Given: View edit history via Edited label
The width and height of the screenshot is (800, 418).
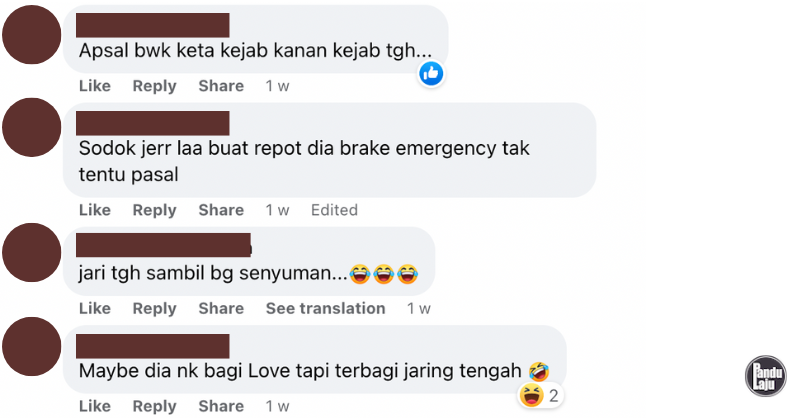Looking at the screenshot, I should 334,210.
